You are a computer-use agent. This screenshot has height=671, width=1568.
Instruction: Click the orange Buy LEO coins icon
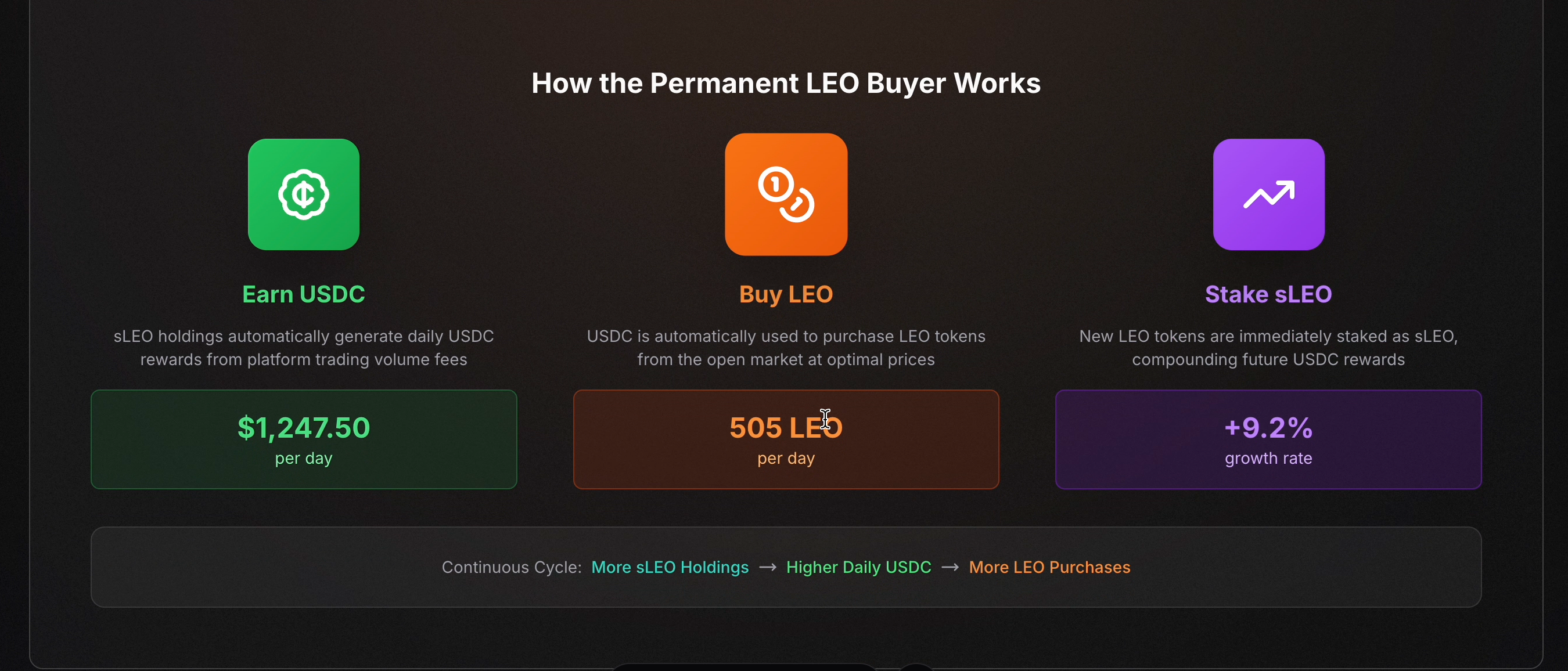(786, 194)
